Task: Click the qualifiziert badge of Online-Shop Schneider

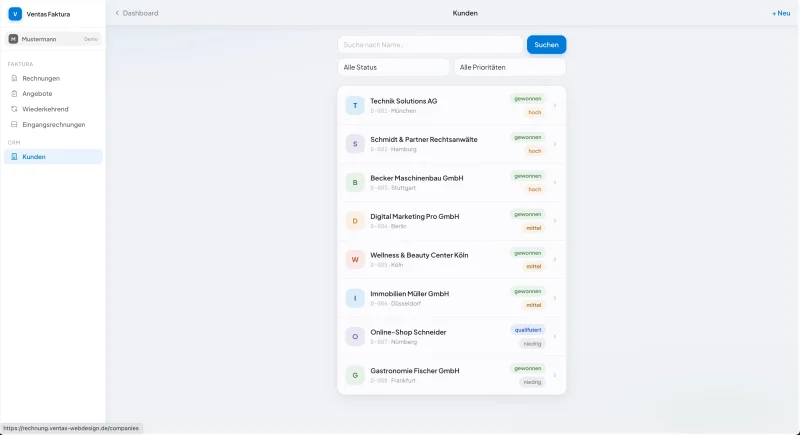Action: point(528,330)
